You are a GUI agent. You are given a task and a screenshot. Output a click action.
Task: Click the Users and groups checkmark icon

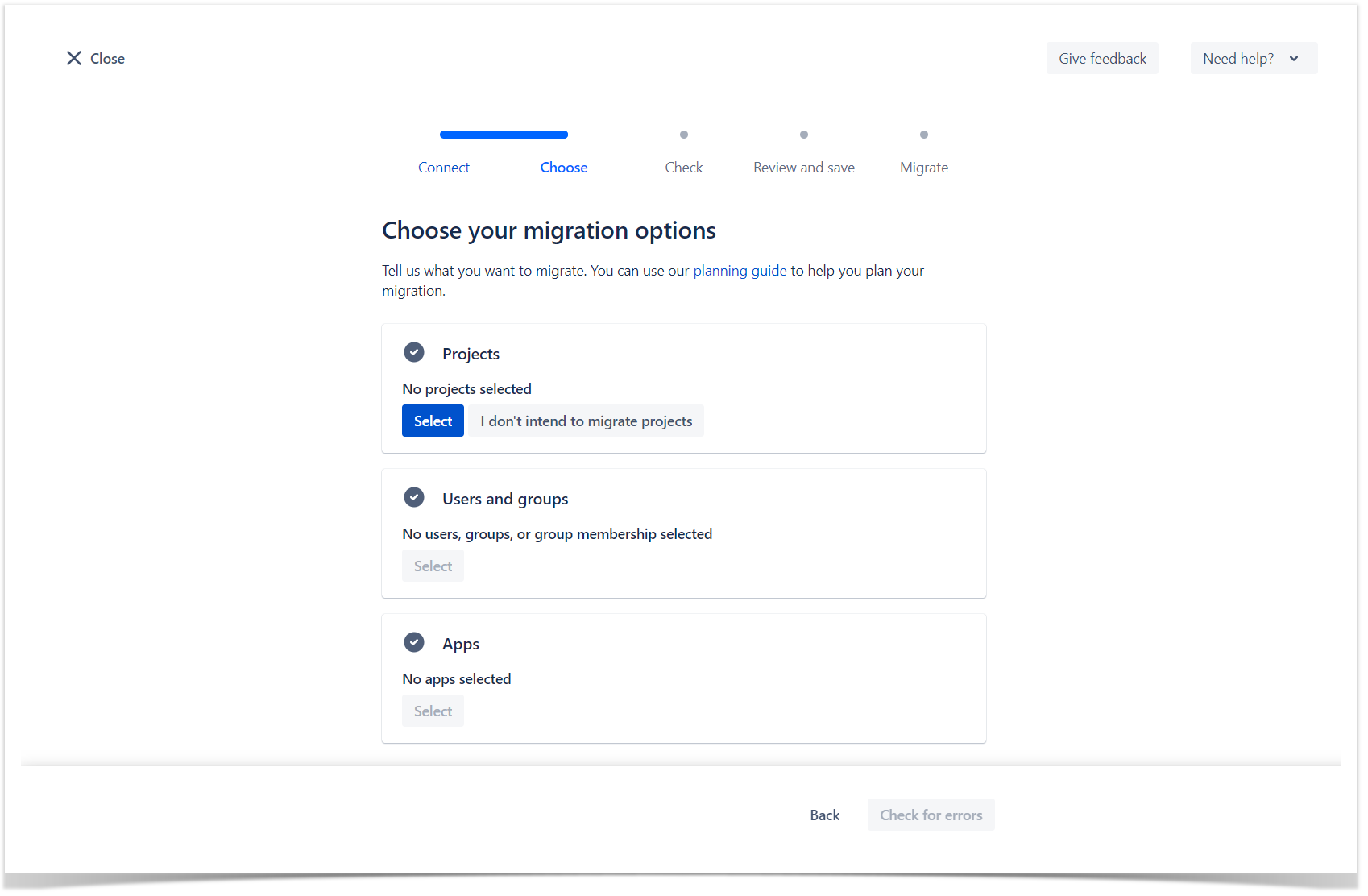(x=414, y=498)
